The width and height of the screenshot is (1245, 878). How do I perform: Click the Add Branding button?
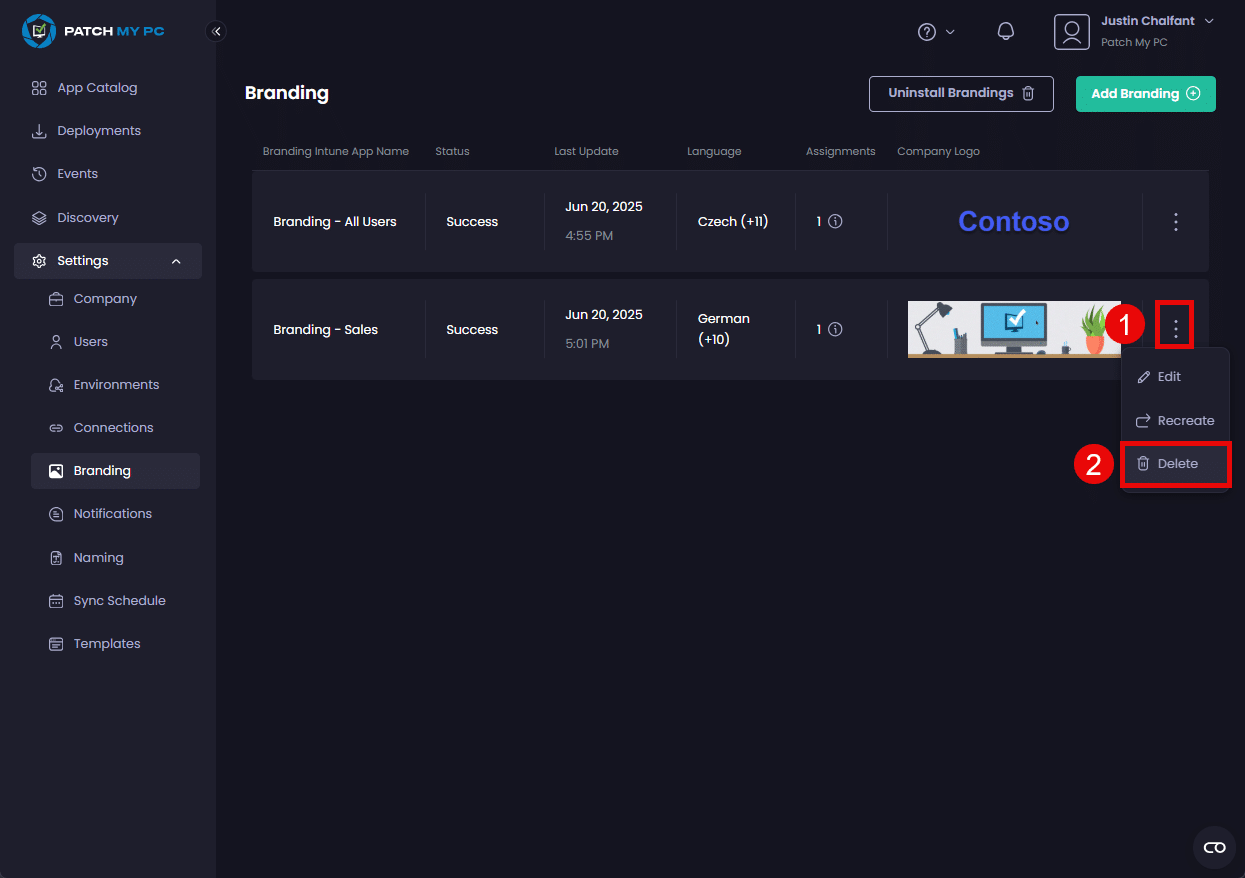[x=1145, y=94]
